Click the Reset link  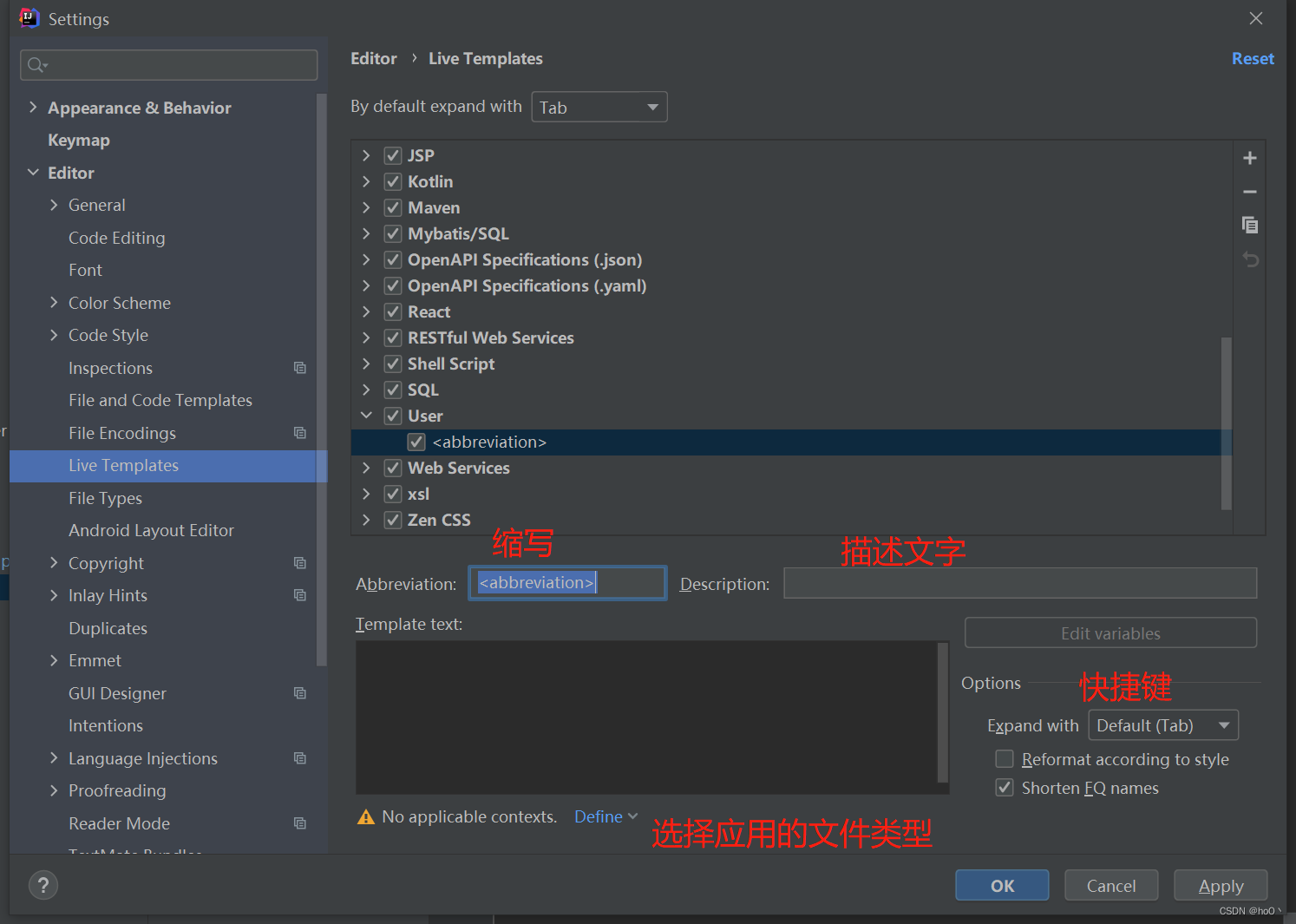(x=1253, y=58)
